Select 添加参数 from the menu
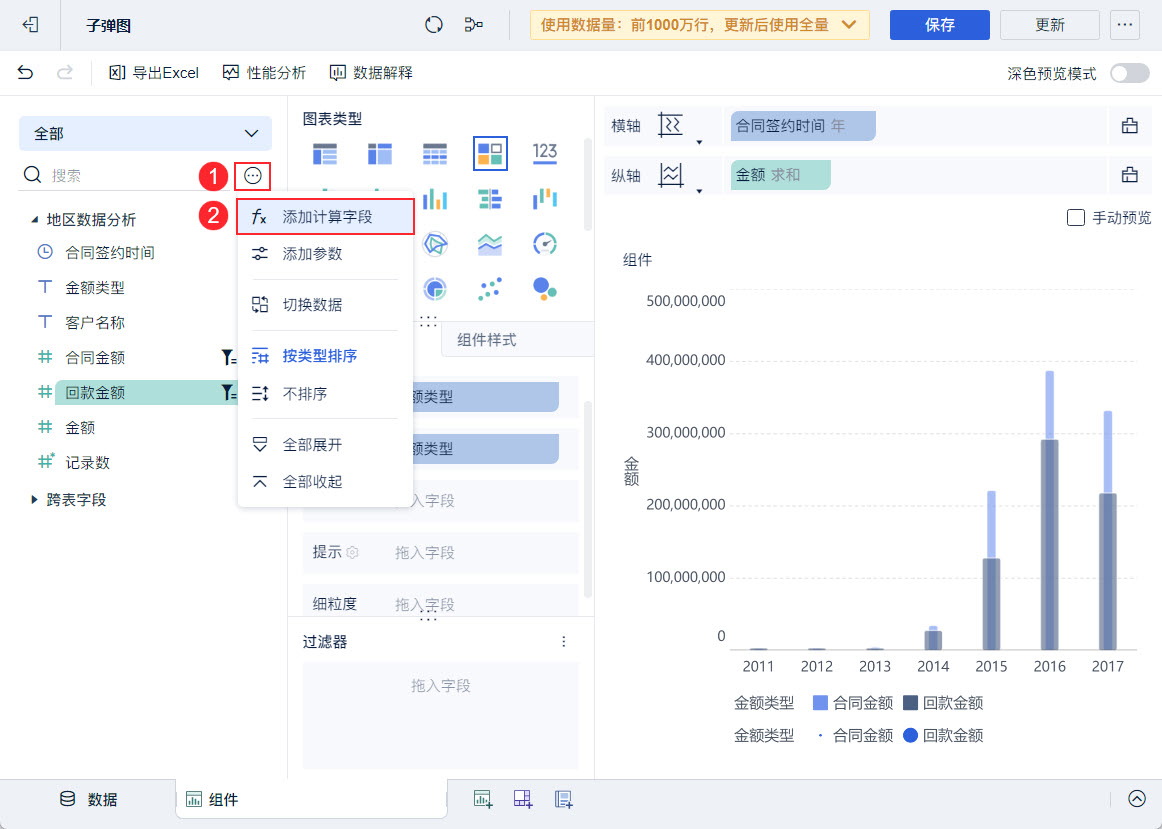Screen dimensions: 1162x829 coord(325,254)
